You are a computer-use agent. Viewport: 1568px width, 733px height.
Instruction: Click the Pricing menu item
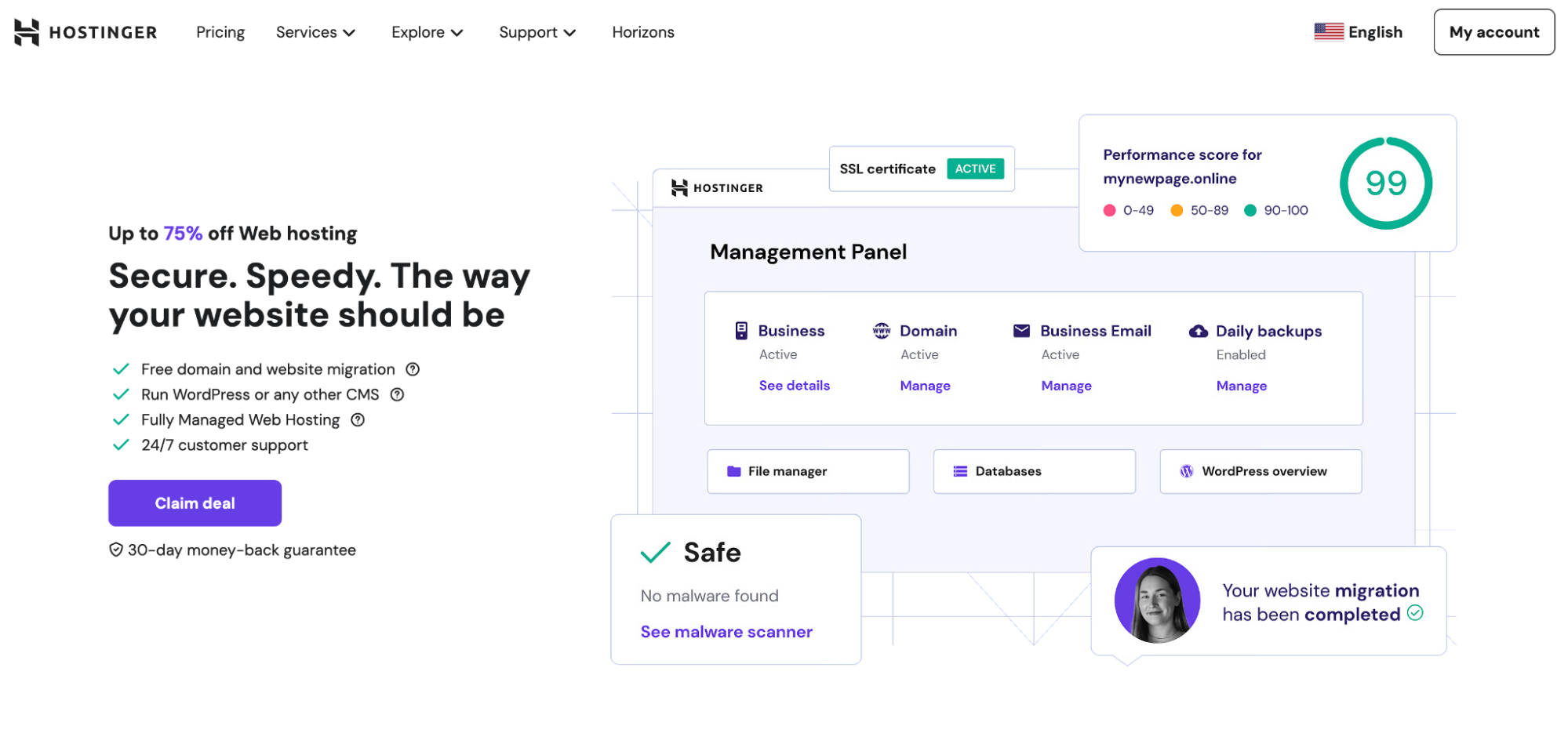click(220, 32)
